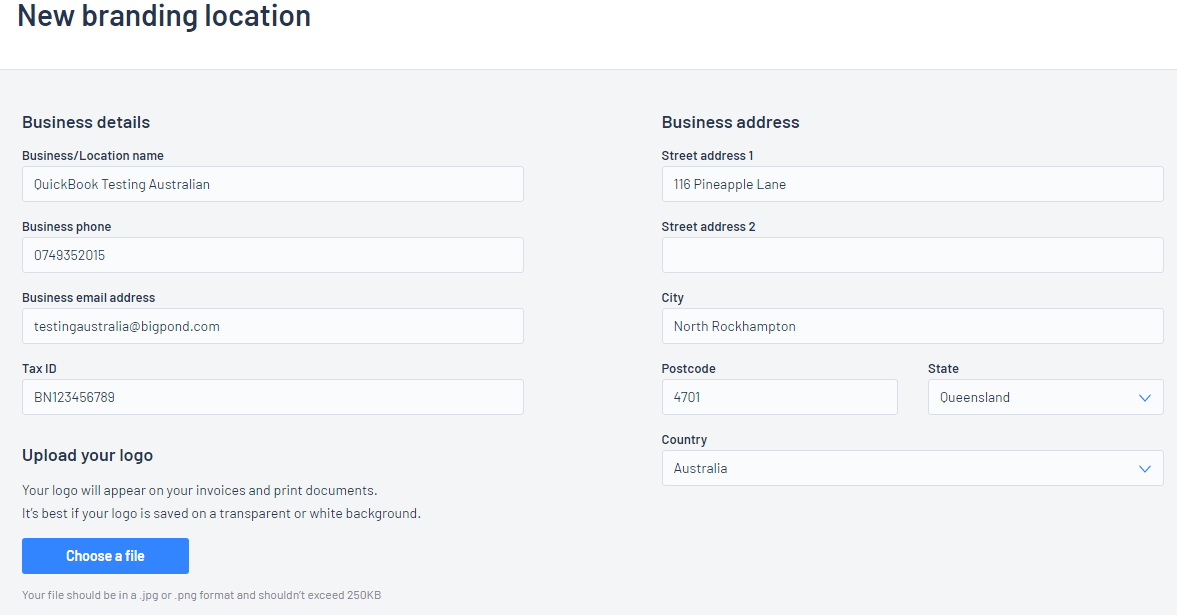Image resolution: width=1177 pixels, height=615 pixels.
Task: Click the City input field
Action: pos(912,326)
